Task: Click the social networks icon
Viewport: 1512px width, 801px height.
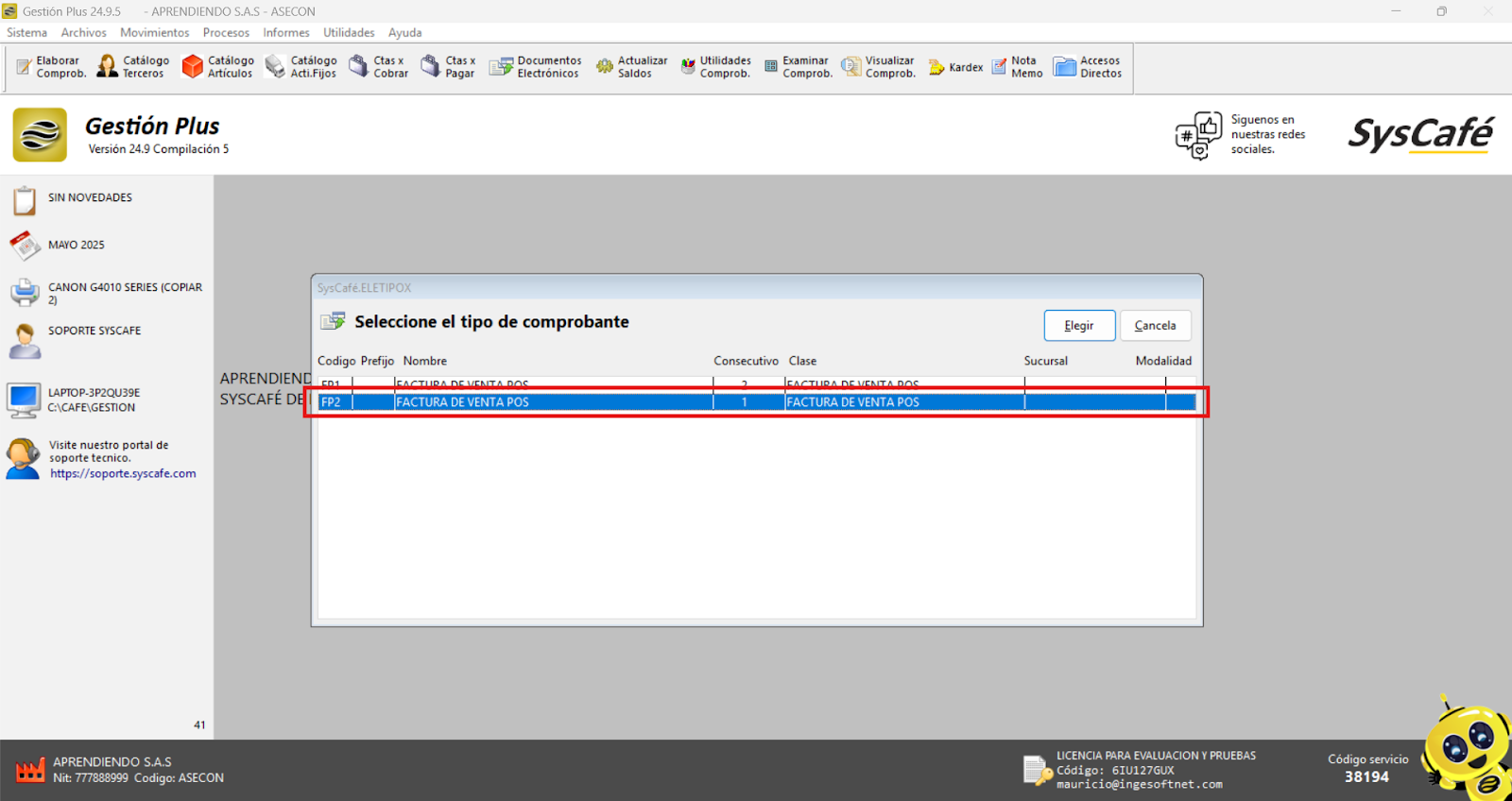Action: (x=1198, y=135)
